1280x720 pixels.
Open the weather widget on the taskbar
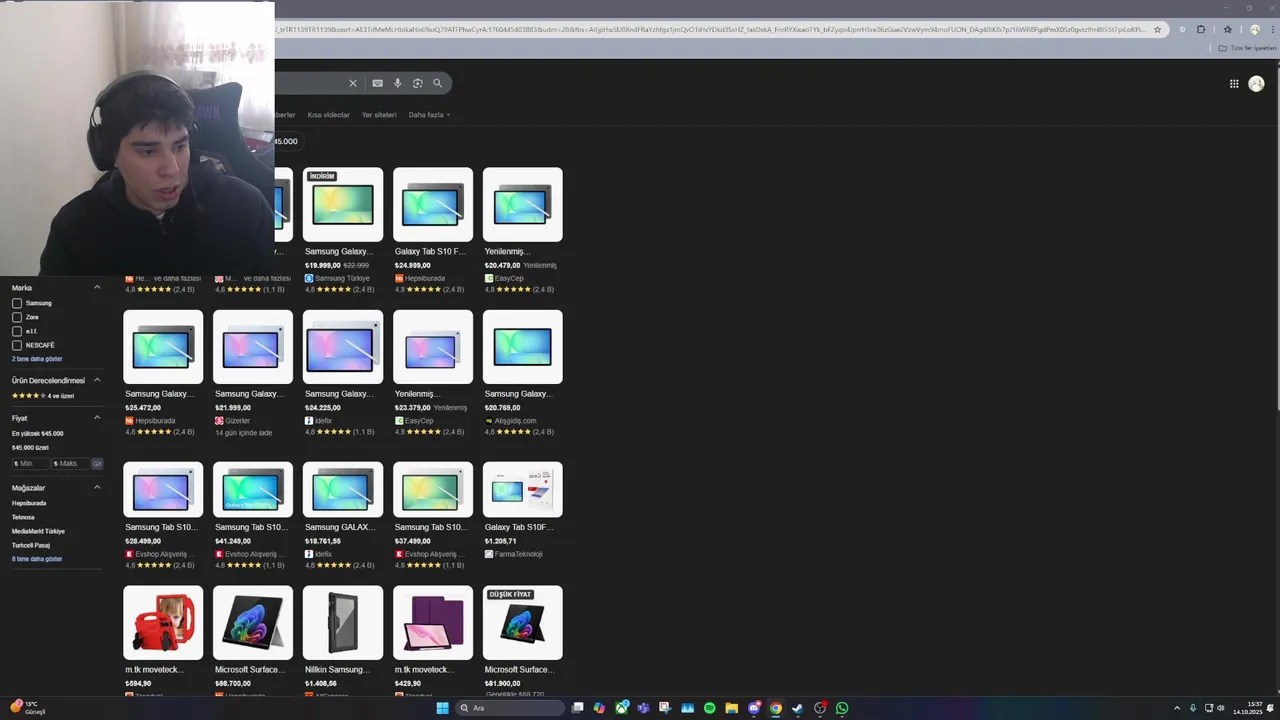[x=28, y=707]
